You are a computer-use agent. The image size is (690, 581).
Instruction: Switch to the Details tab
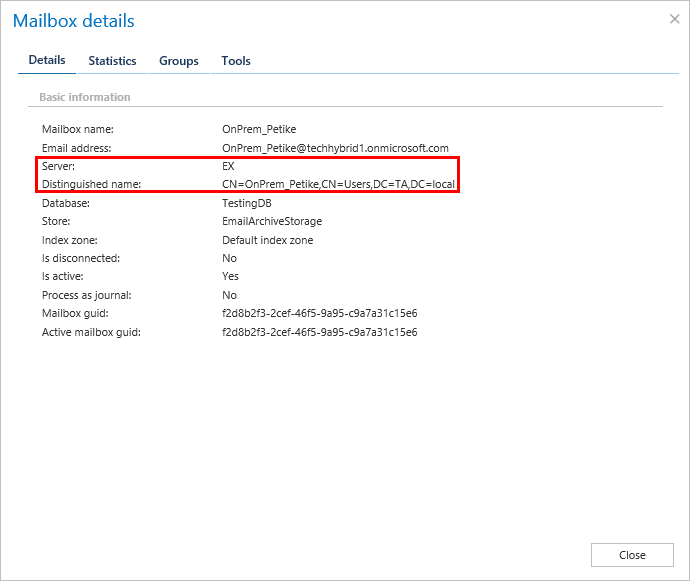click(47, 60)
